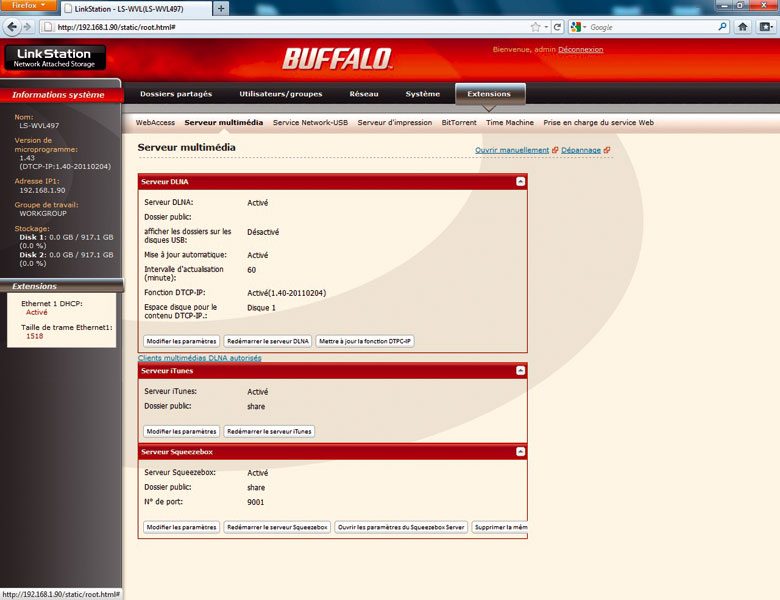
Task: Click the Supprimer la mém button
Action: point(499,527)
